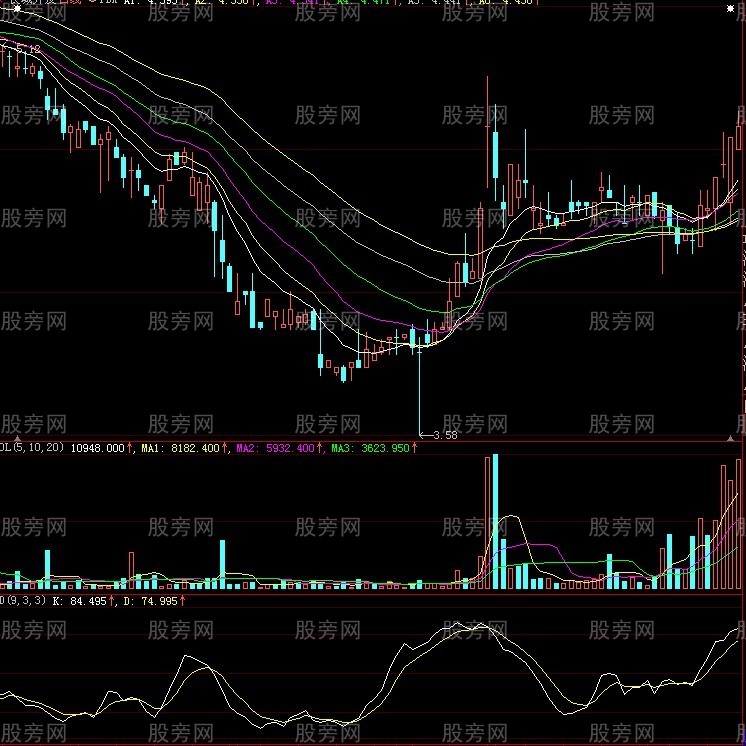Click the volume value 10948.000
The width and height of the screenshot is (746, 746).
(x=98, y=448)
